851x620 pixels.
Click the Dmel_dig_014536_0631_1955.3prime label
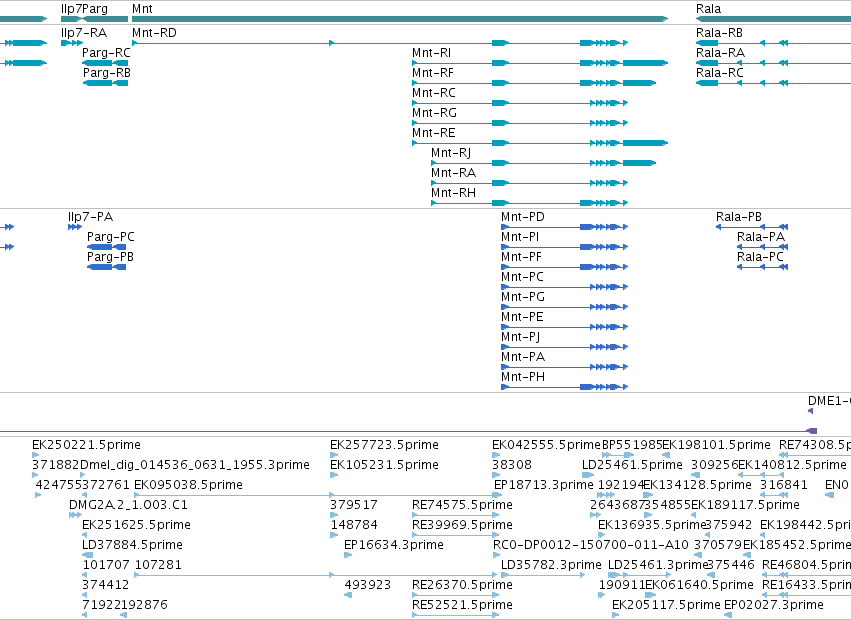[x=195, y=465]
